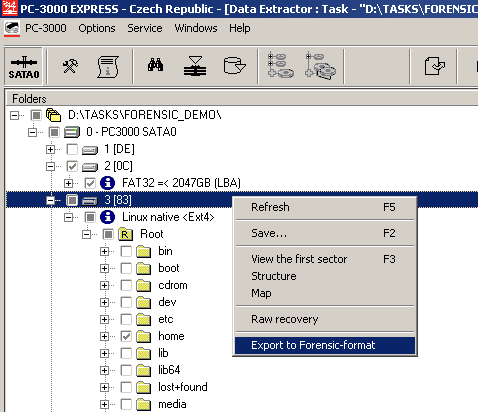The image size is (478, 412).
Task: Click the tree with single disk icon
Action: [281, 65]
